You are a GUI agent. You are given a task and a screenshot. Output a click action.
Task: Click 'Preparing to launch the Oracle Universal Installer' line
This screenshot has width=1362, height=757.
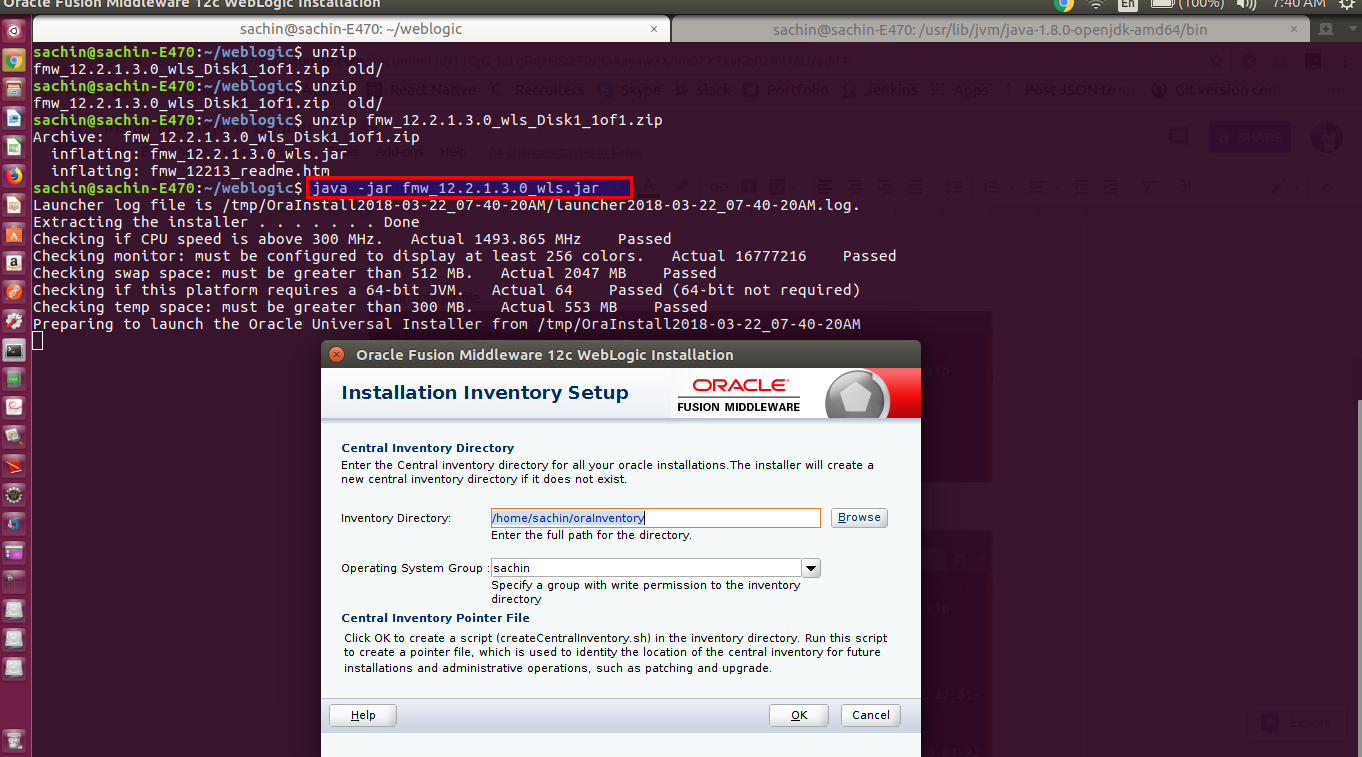pyautogui.click(x=446, y=324)
